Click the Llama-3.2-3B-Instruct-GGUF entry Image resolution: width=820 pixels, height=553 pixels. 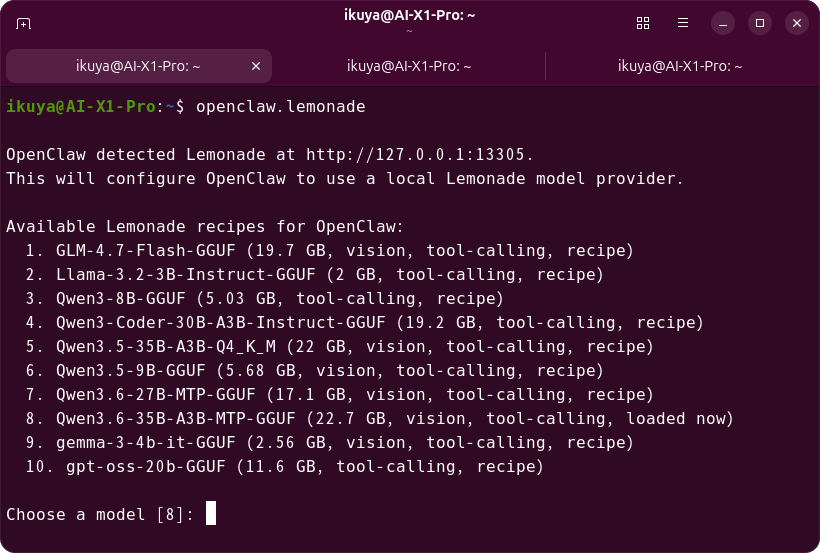315,275
